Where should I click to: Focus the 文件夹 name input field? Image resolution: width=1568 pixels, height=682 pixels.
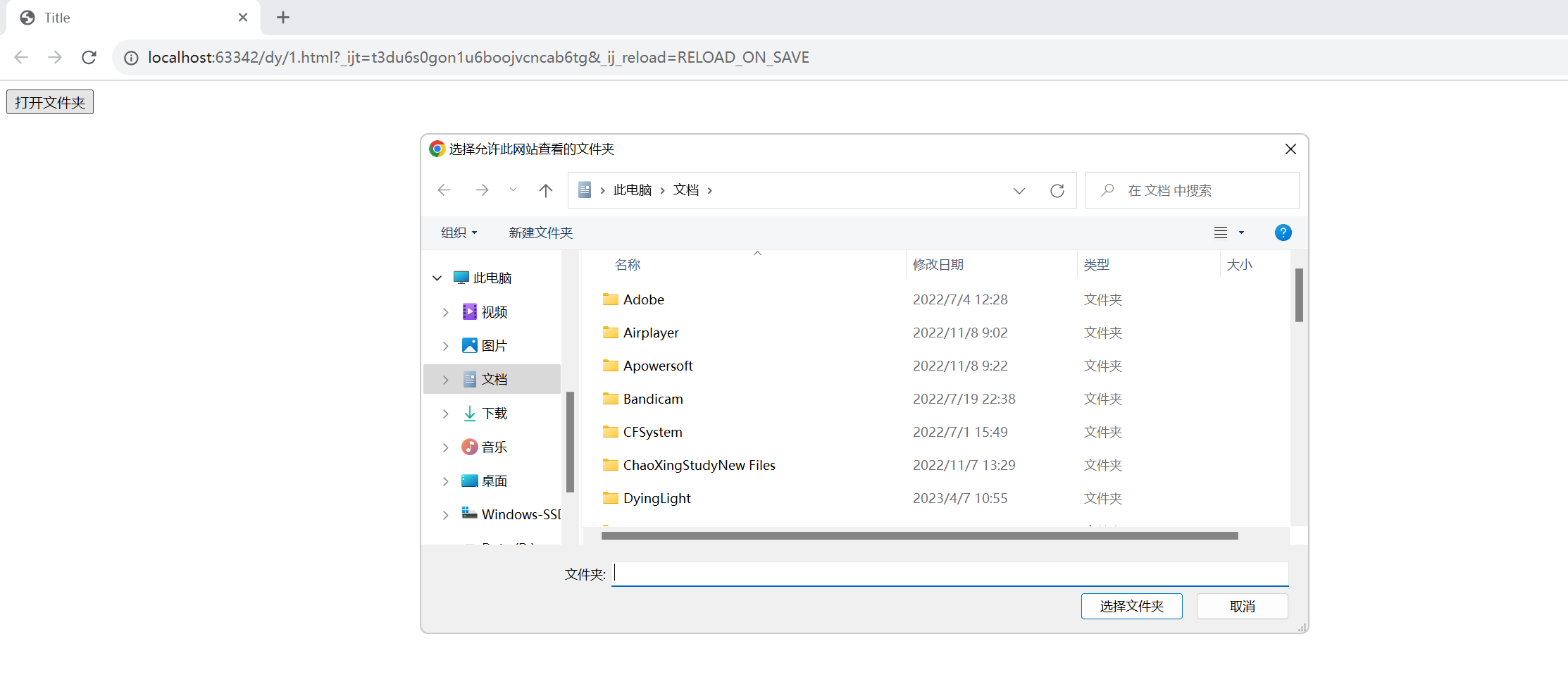tap(950, 573)
